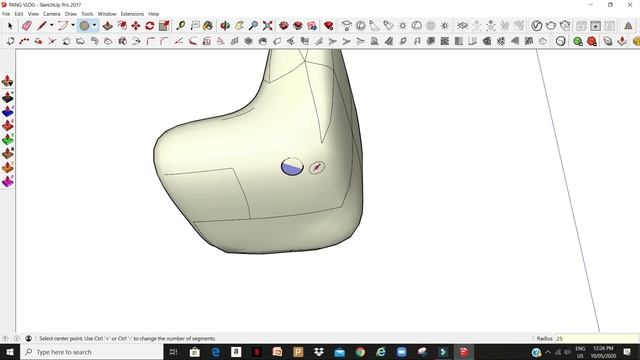Open Dropbox from the taskbar
This screenshot has height=360, width=640.
click(319, 352)
